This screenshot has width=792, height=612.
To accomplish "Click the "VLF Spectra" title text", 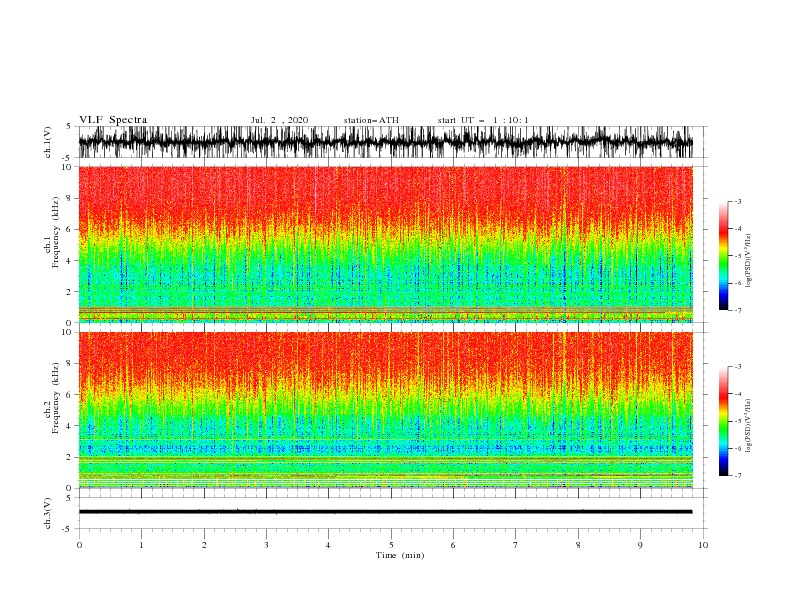I will pos(113,120).
